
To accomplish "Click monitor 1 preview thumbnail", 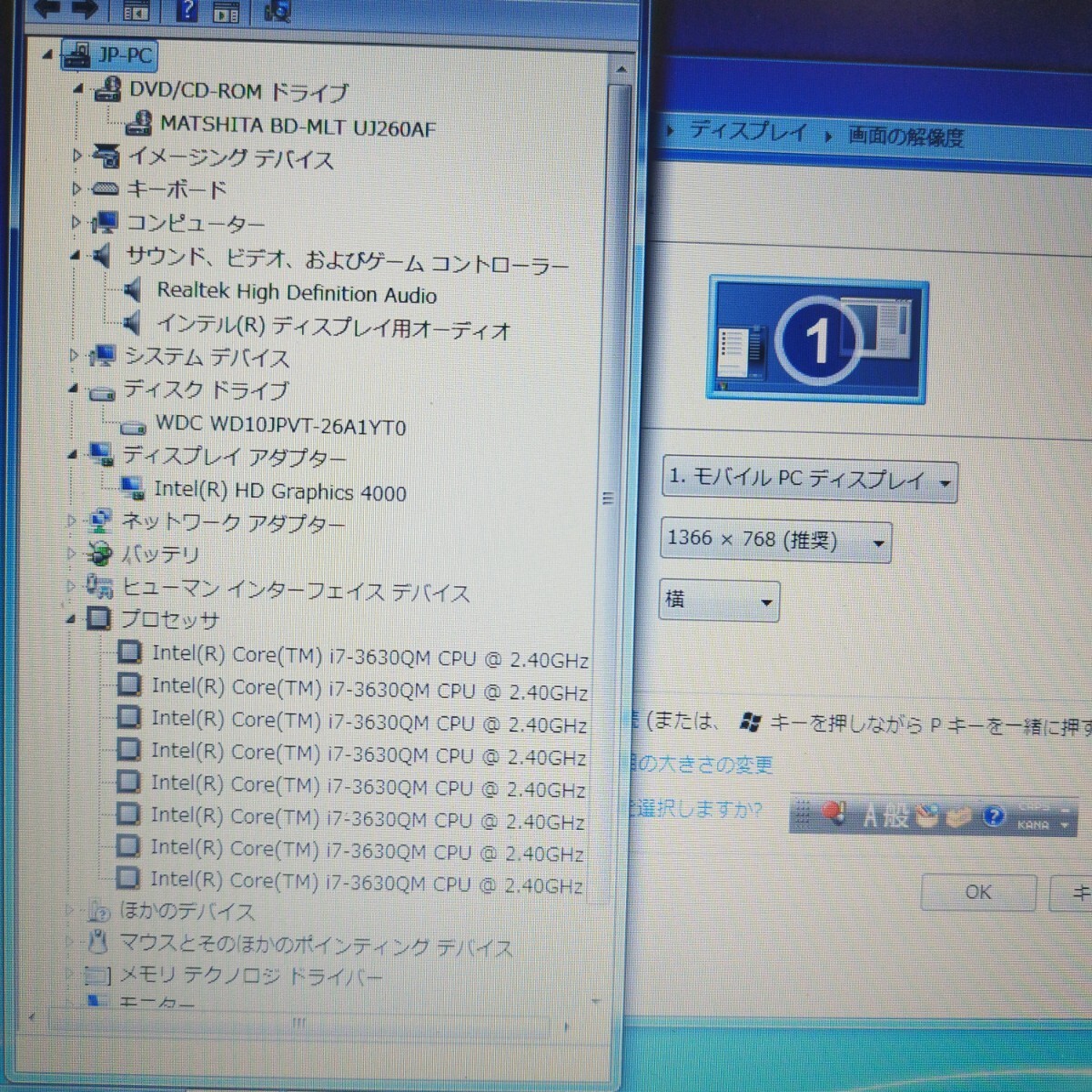I will click(x=817, y=341).
